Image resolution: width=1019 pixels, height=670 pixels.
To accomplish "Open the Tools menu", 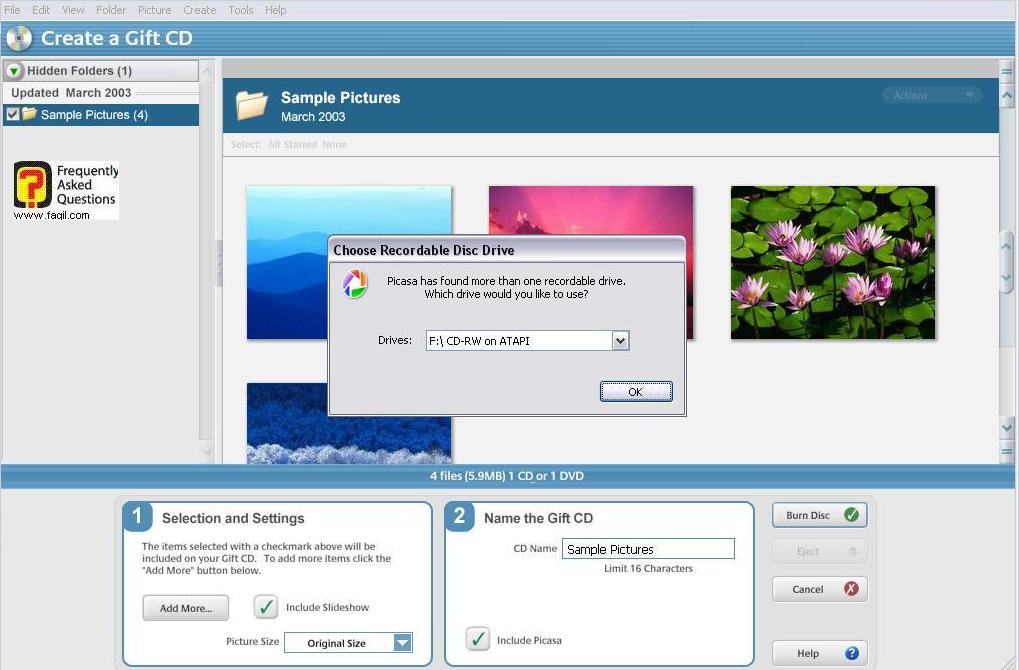I will (x=240, y=10).
